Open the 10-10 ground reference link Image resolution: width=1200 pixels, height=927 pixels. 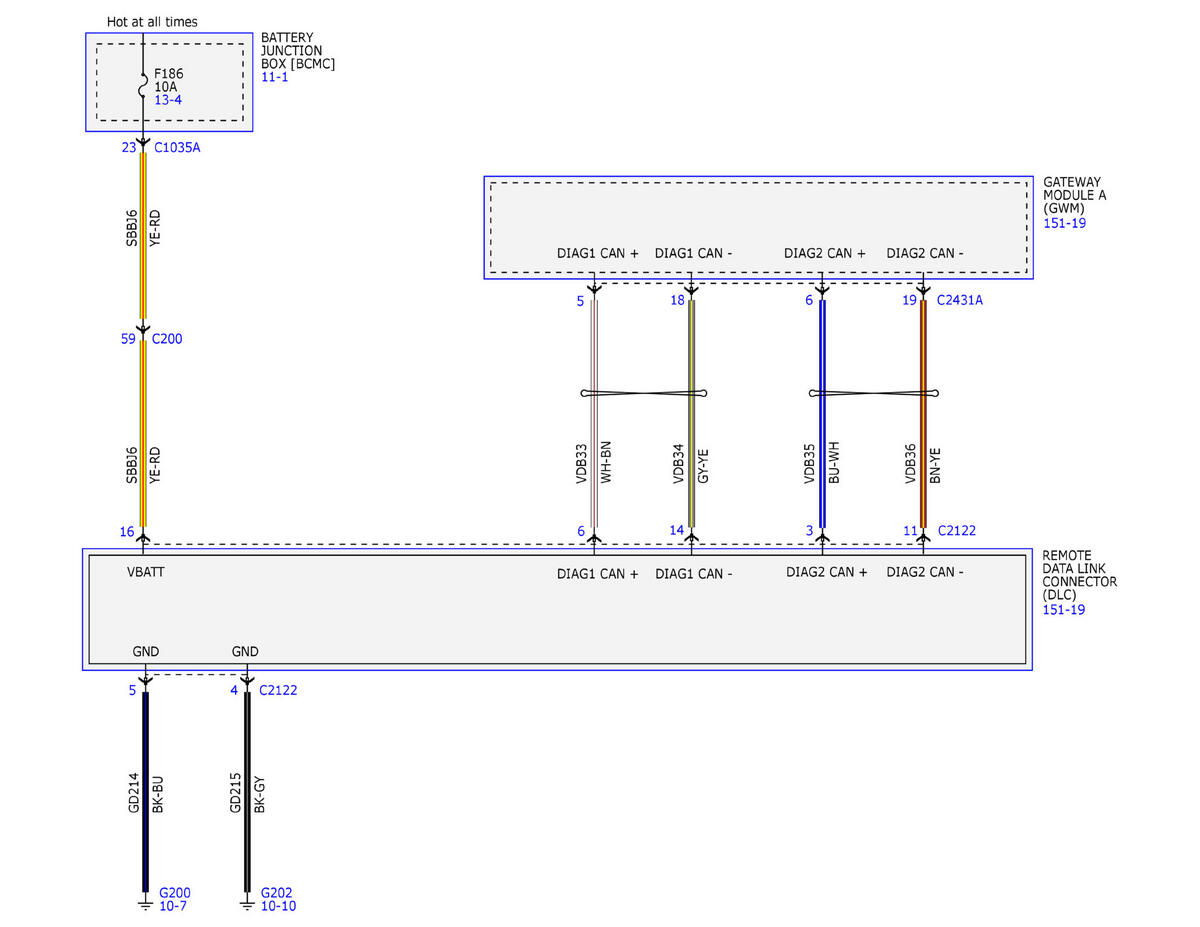pos(278,906)
